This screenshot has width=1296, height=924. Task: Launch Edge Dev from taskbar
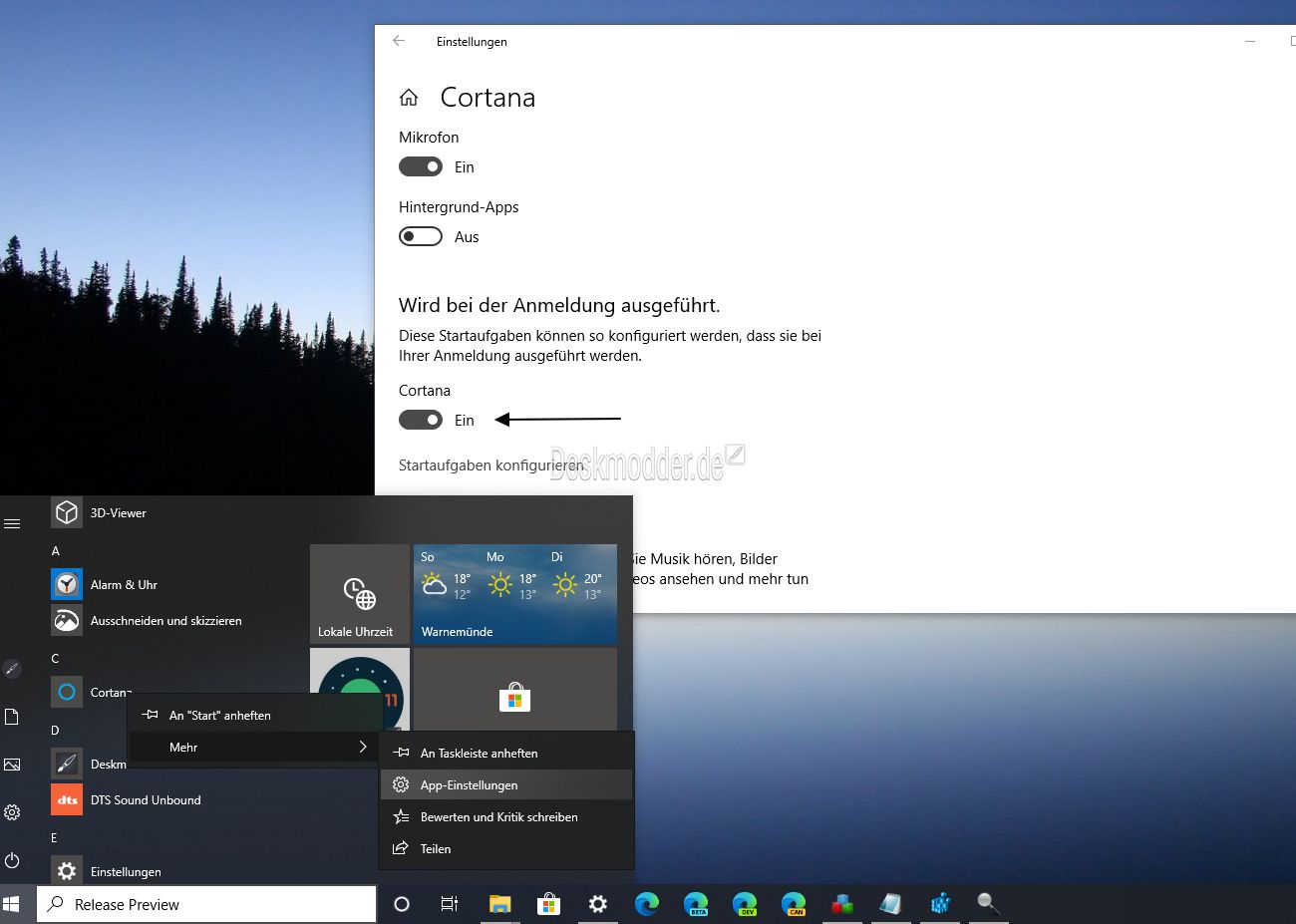pos(745,904)
